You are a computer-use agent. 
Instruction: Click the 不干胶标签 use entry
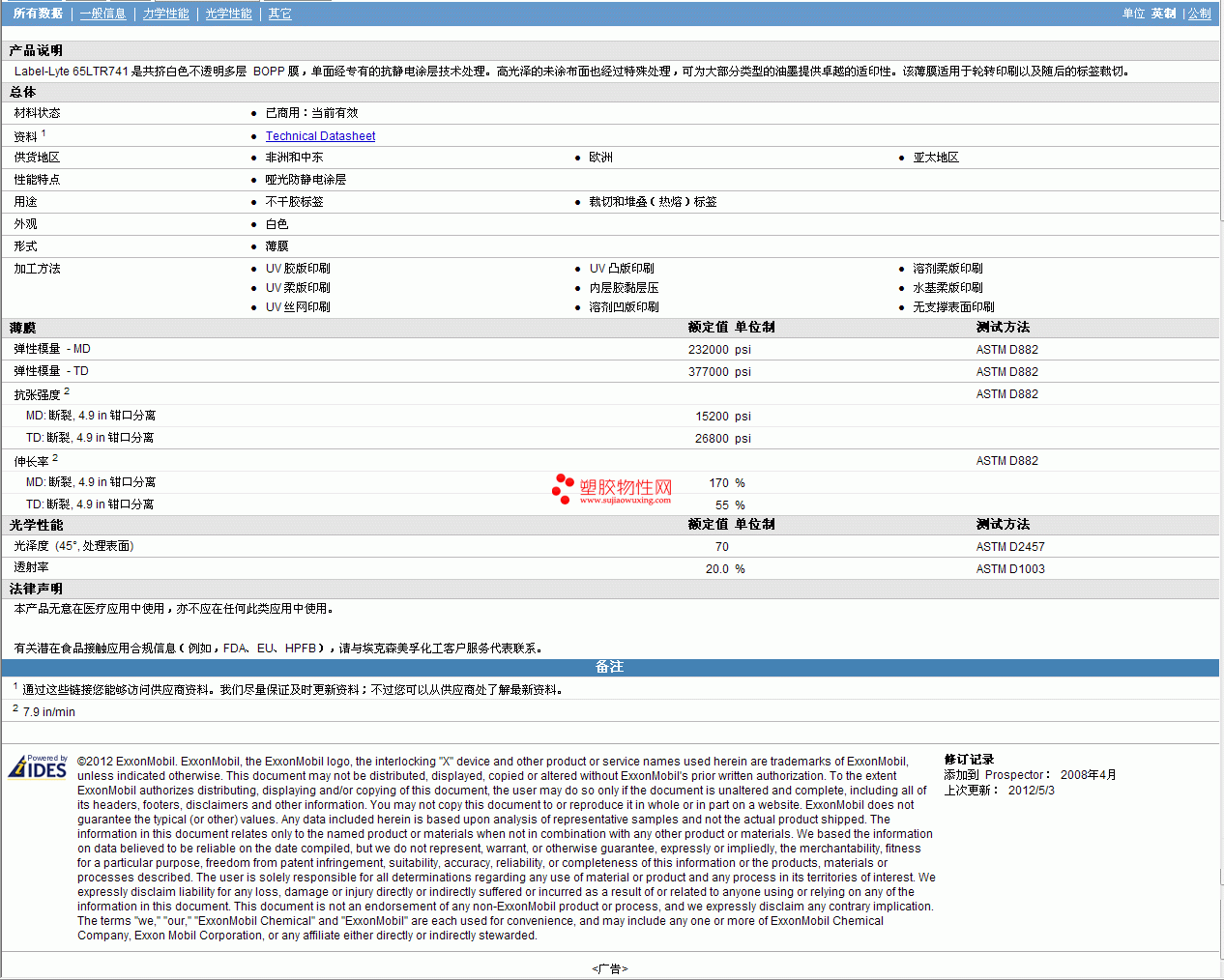294,202
